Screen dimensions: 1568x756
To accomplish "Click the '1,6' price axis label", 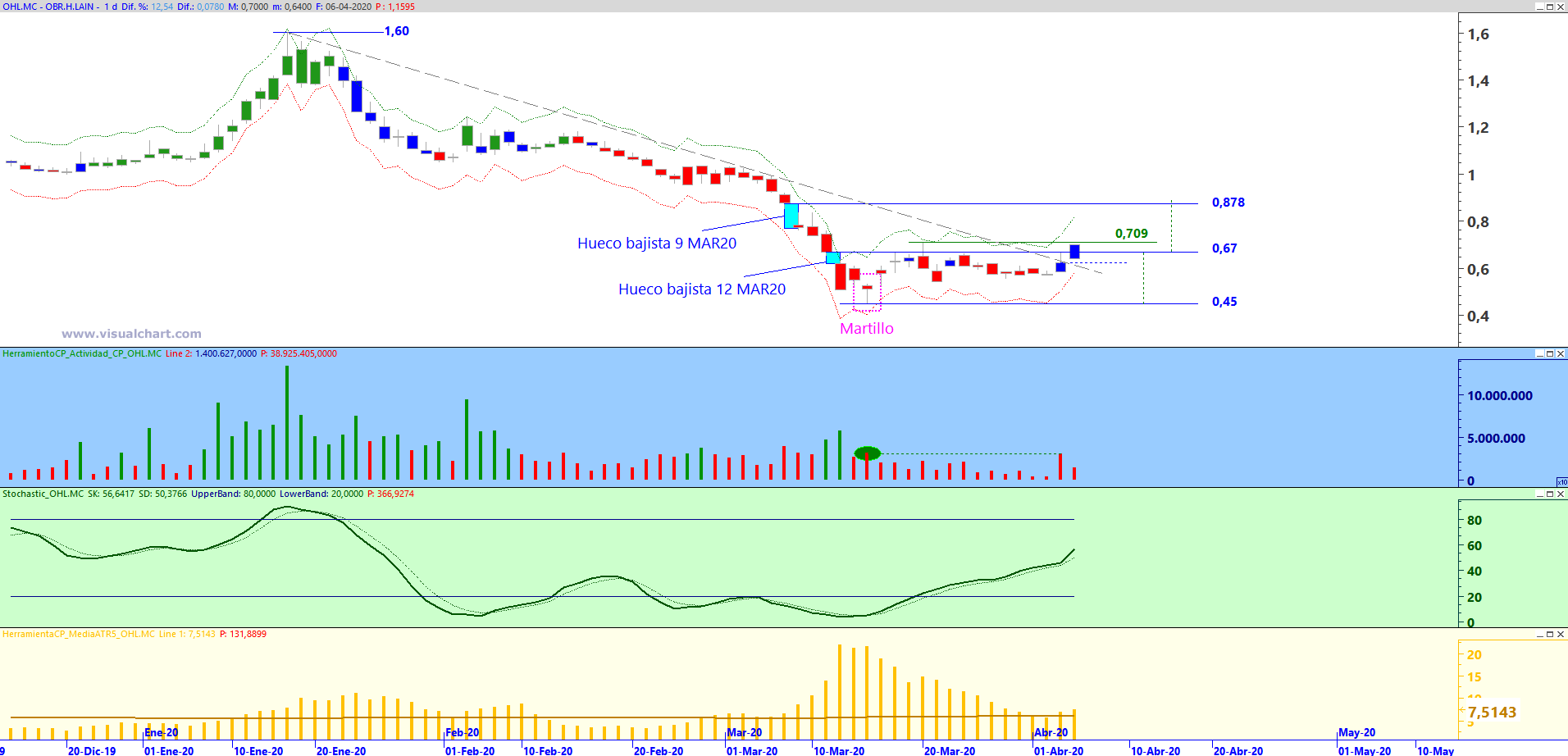I will [x=1478, y=34].
